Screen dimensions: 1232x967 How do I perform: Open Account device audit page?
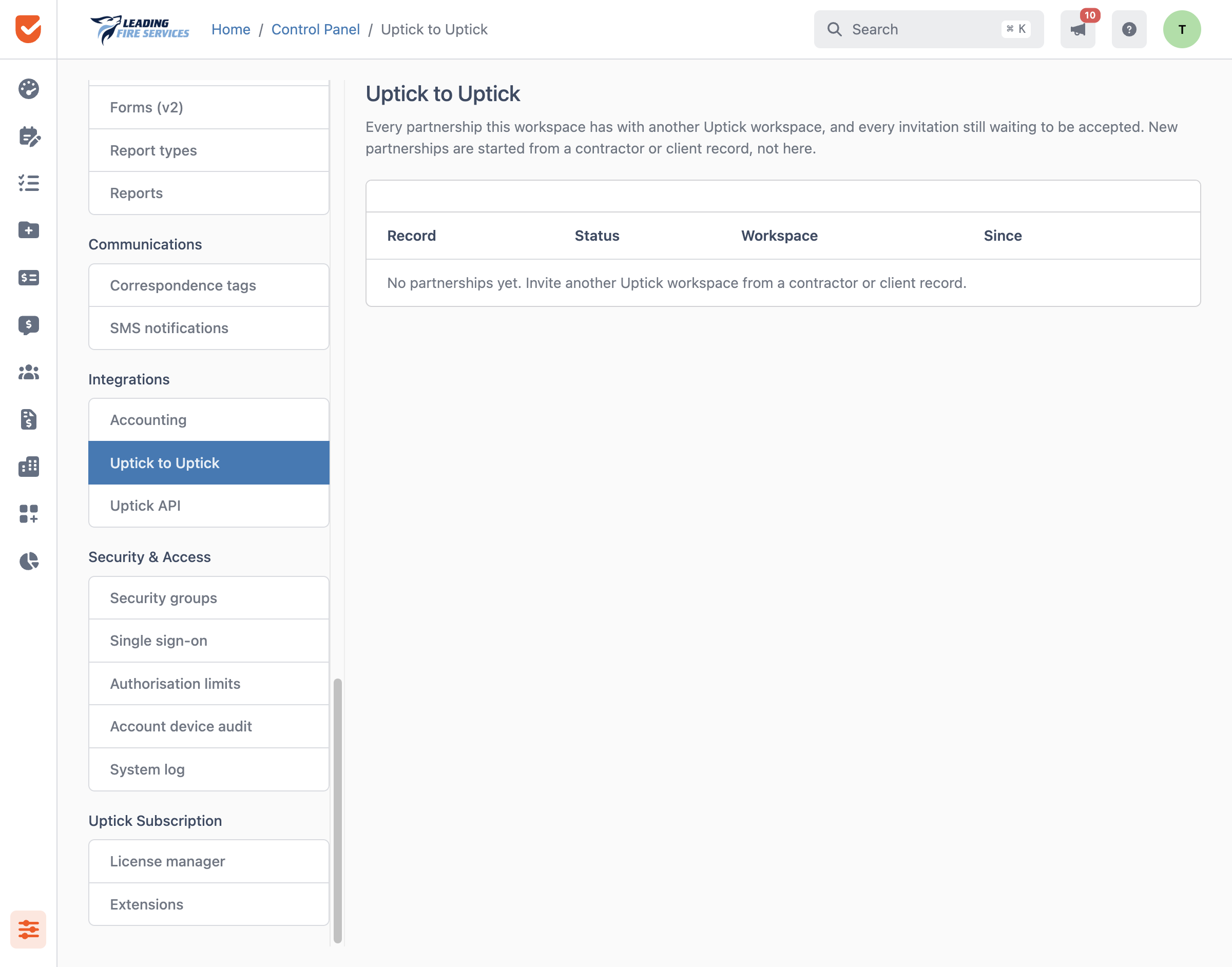[209, 726]
